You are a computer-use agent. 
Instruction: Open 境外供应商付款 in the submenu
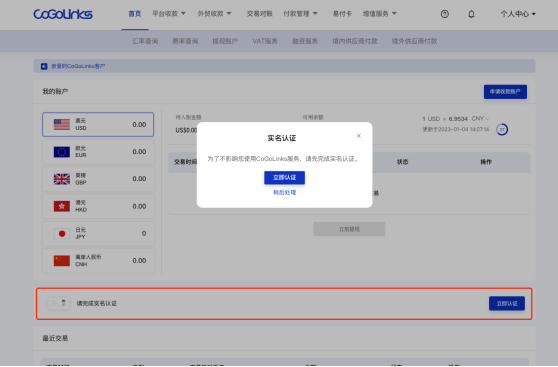coord(415,41)
